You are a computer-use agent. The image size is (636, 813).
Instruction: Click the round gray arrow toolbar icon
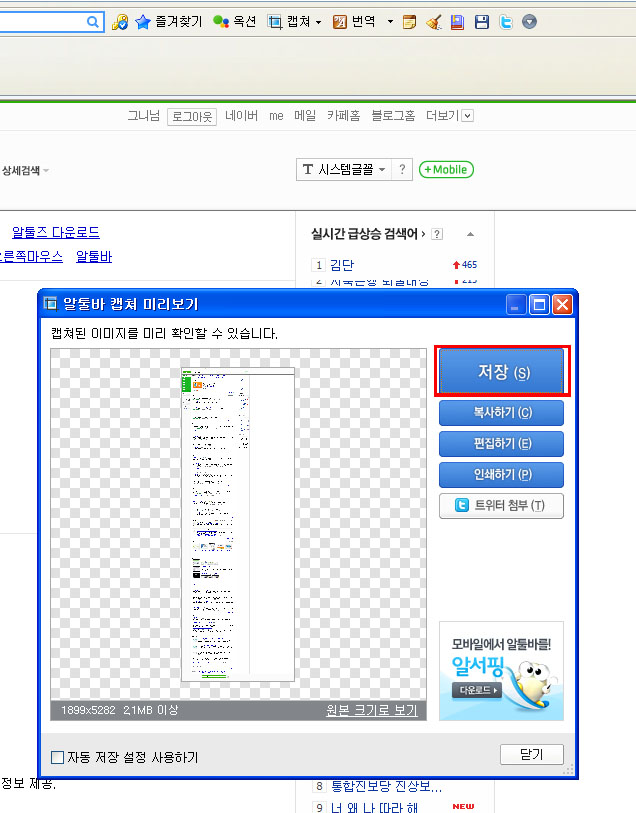pos(530,22)
